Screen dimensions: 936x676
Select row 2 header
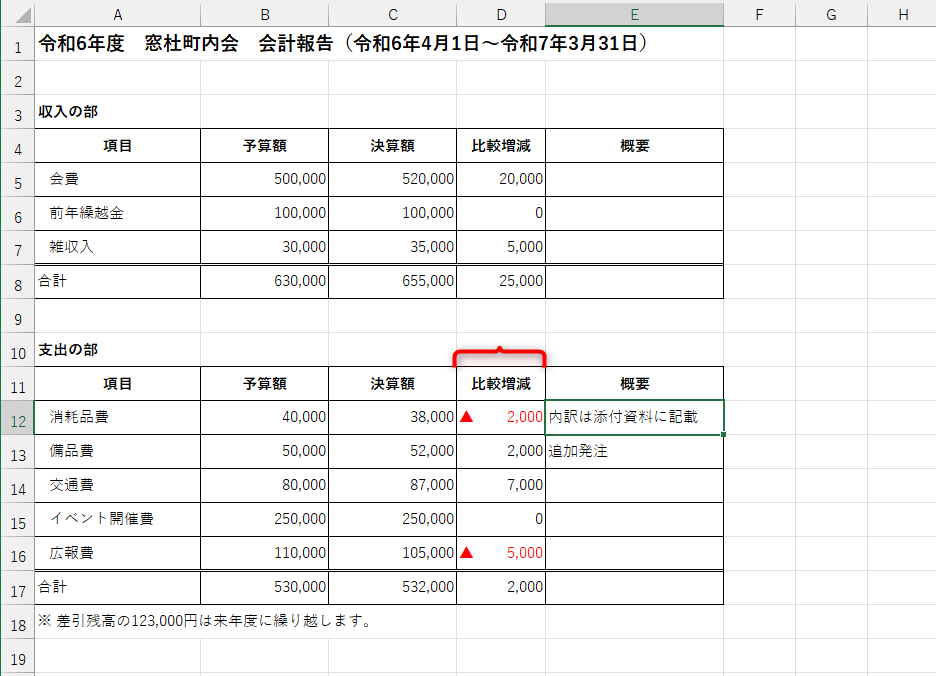click(x=17, y=78)
